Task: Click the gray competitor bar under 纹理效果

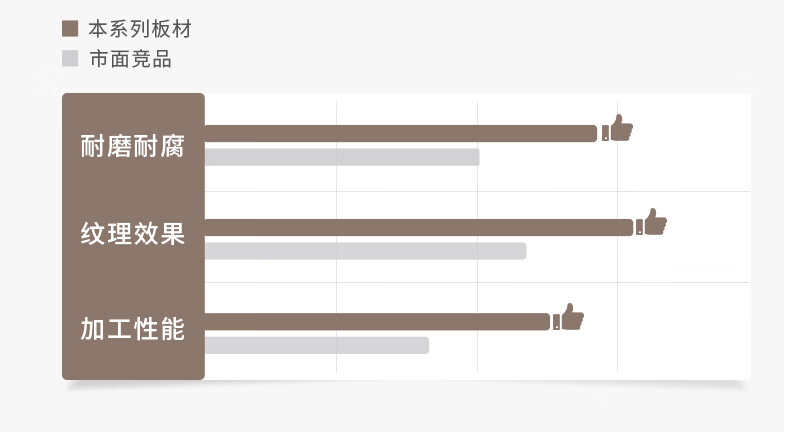Action: click(365, 251)
